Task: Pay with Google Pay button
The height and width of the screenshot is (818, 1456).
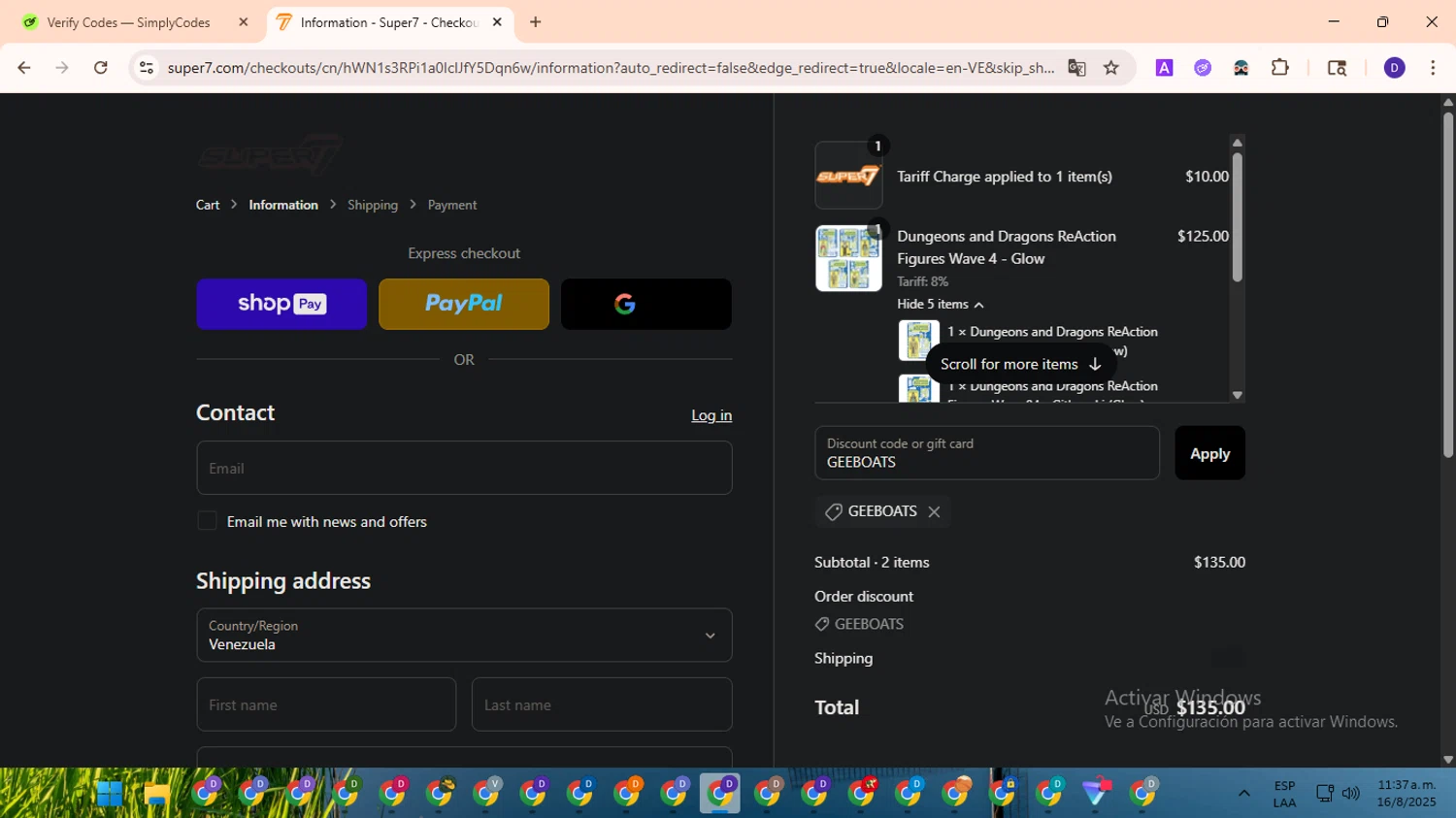Action: click(646, 304)
